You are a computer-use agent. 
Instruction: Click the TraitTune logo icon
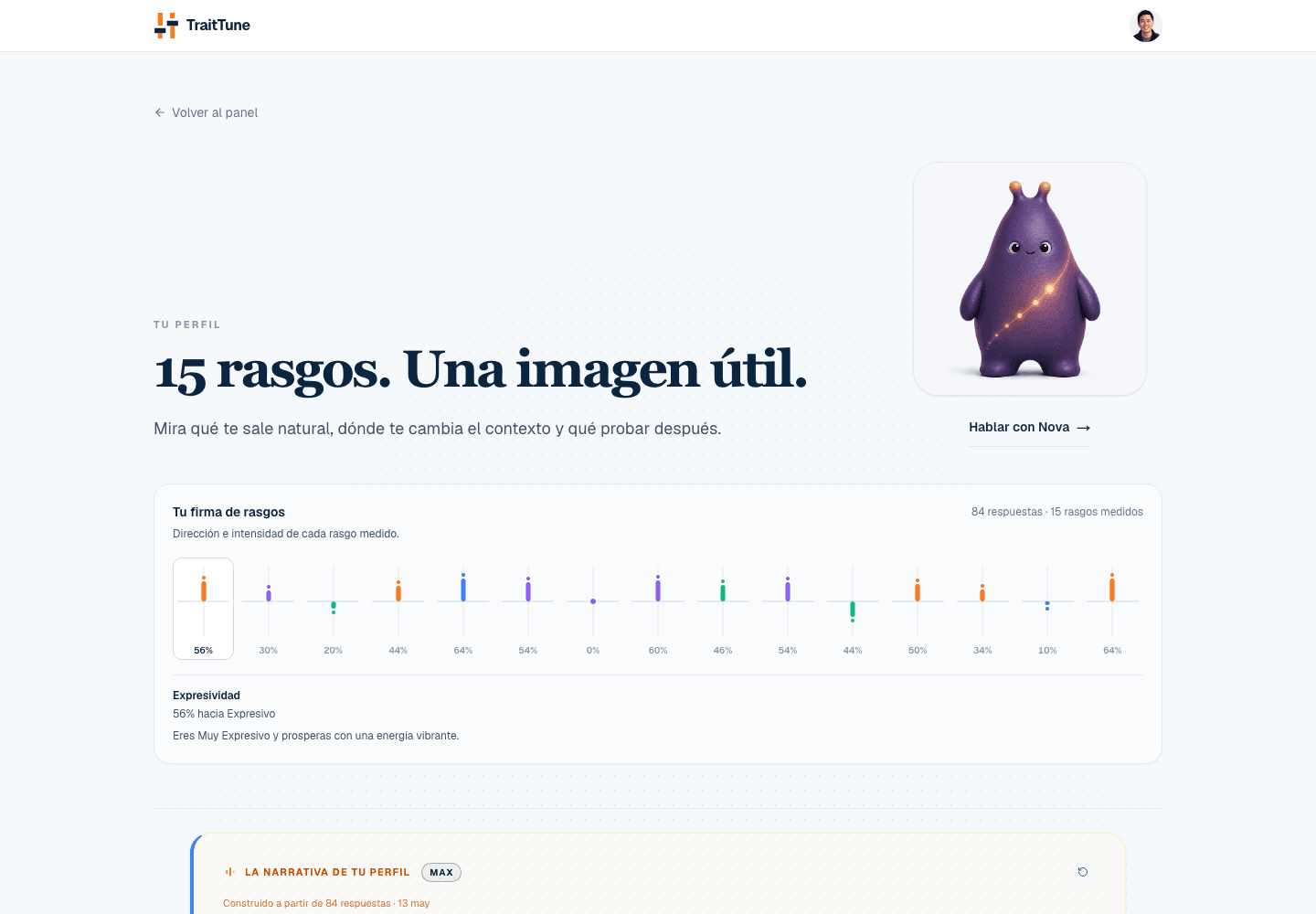(x=165, y=26)
